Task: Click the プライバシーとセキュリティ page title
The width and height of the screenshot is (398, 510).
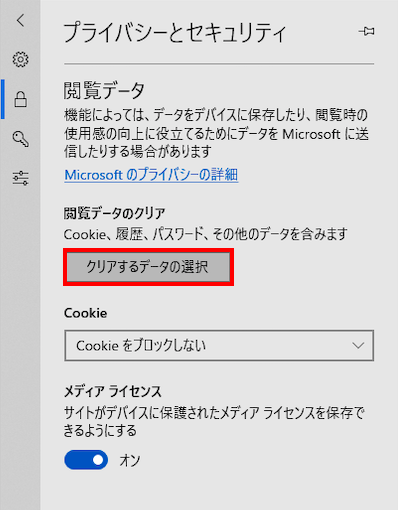Action: pos(175,33)
